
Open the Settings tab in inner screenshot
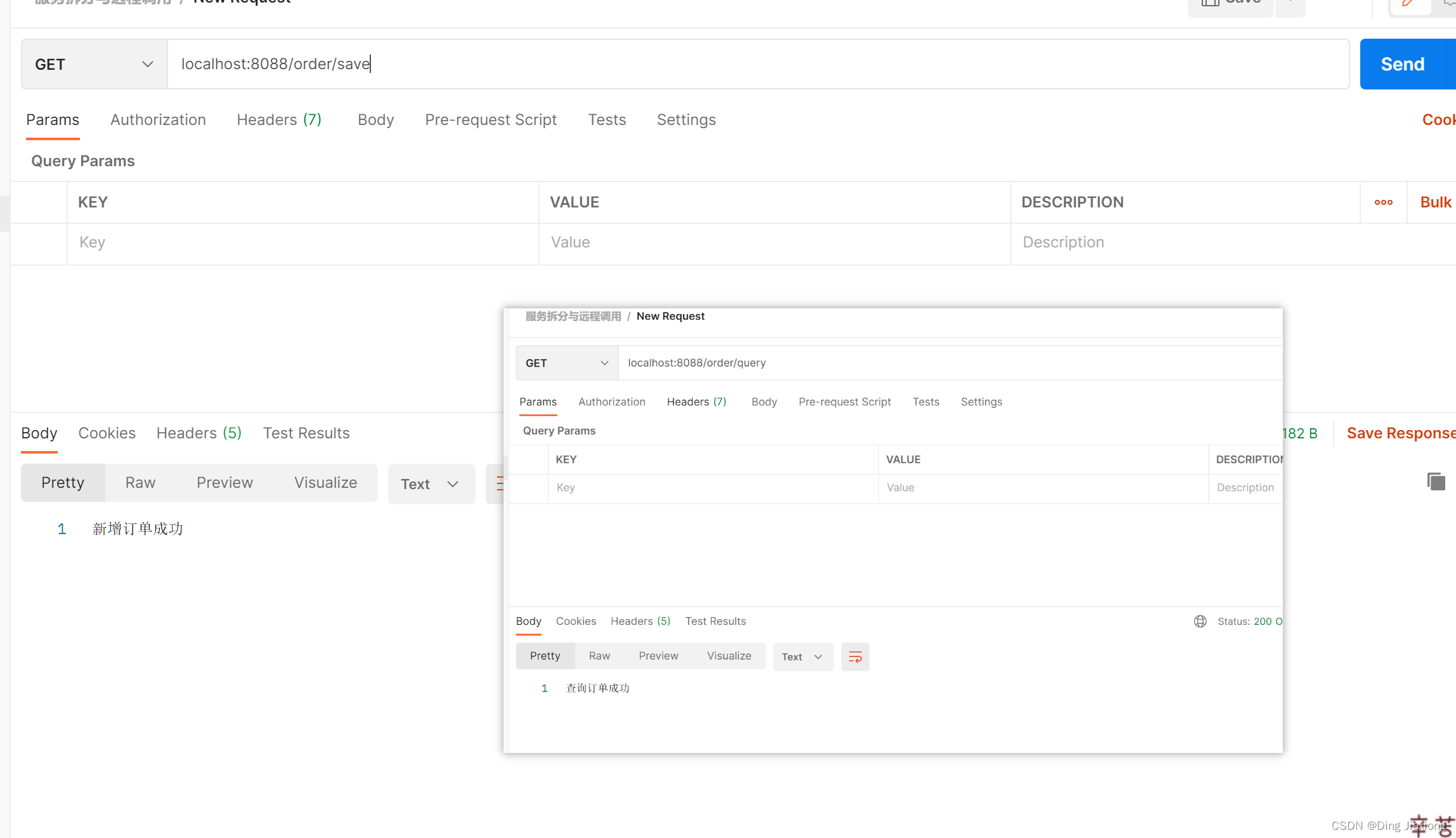[x=981, y=402]
